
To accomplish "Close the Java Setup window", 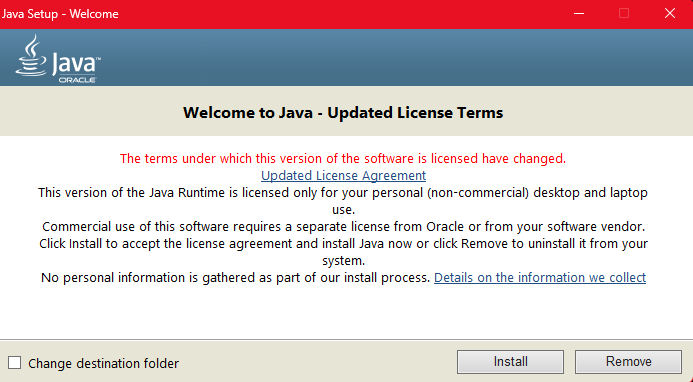I will click(670, 14).
